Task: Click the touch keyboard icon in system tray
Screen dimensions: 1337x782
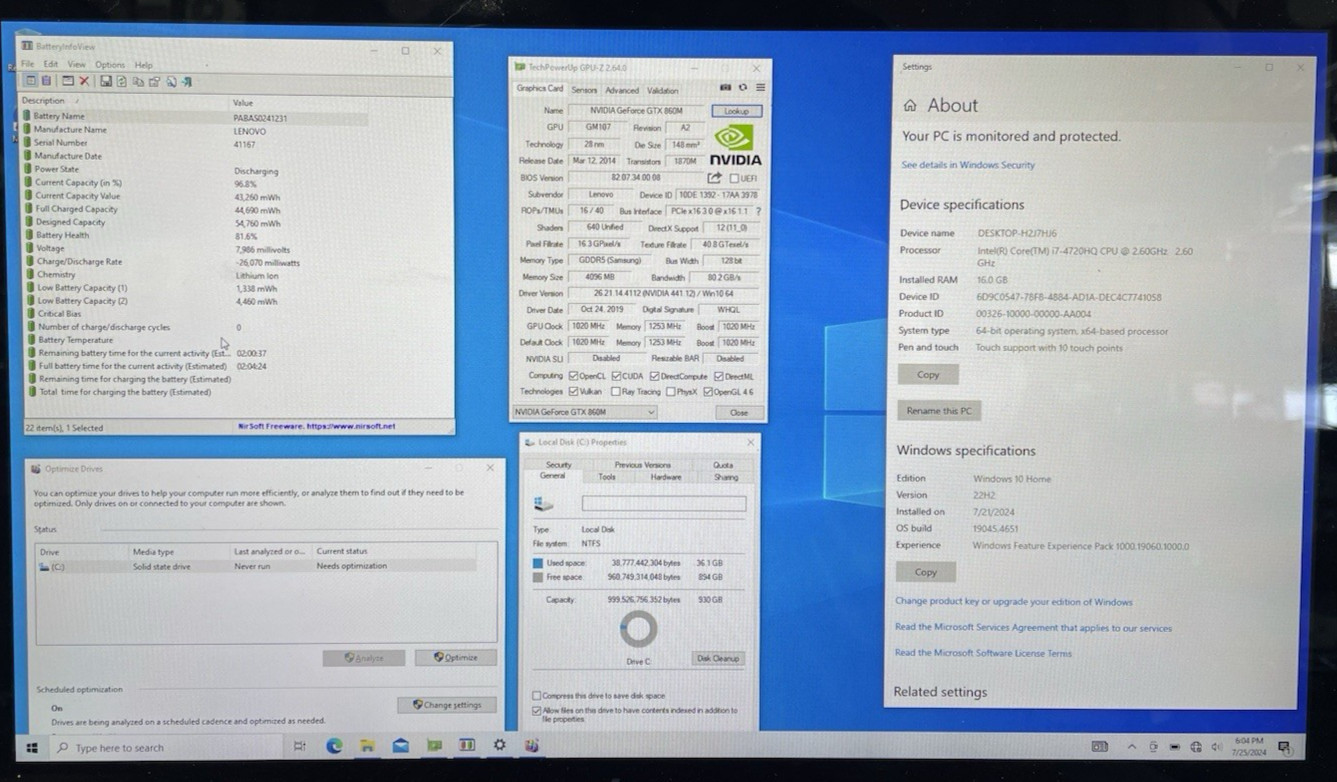Action: click(1099, 747)
